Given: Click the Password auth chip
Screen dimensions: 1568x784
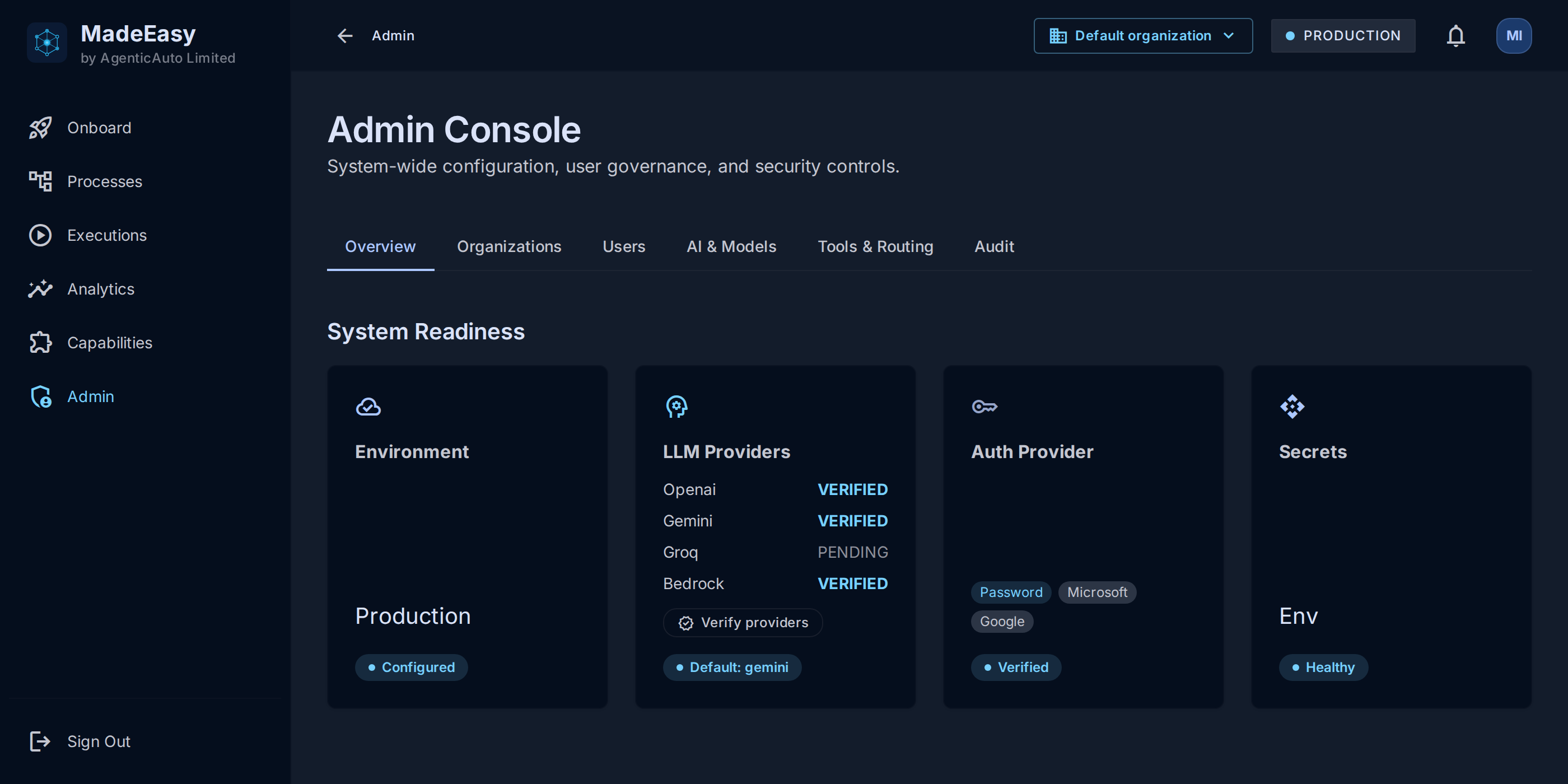Looking at the screenshot, I should (1011, 592).
